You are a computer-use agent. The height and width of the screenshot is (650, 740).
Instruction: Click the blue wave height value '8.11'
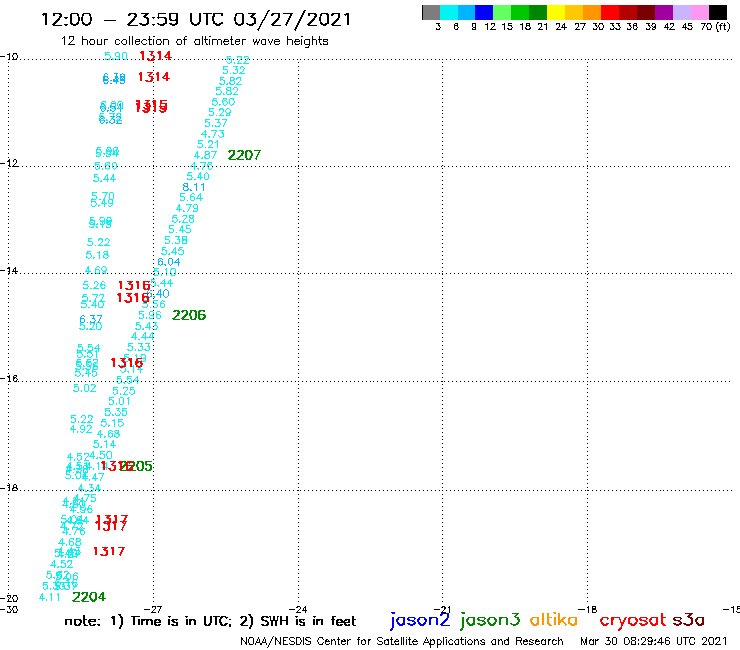tap(194, 187)
